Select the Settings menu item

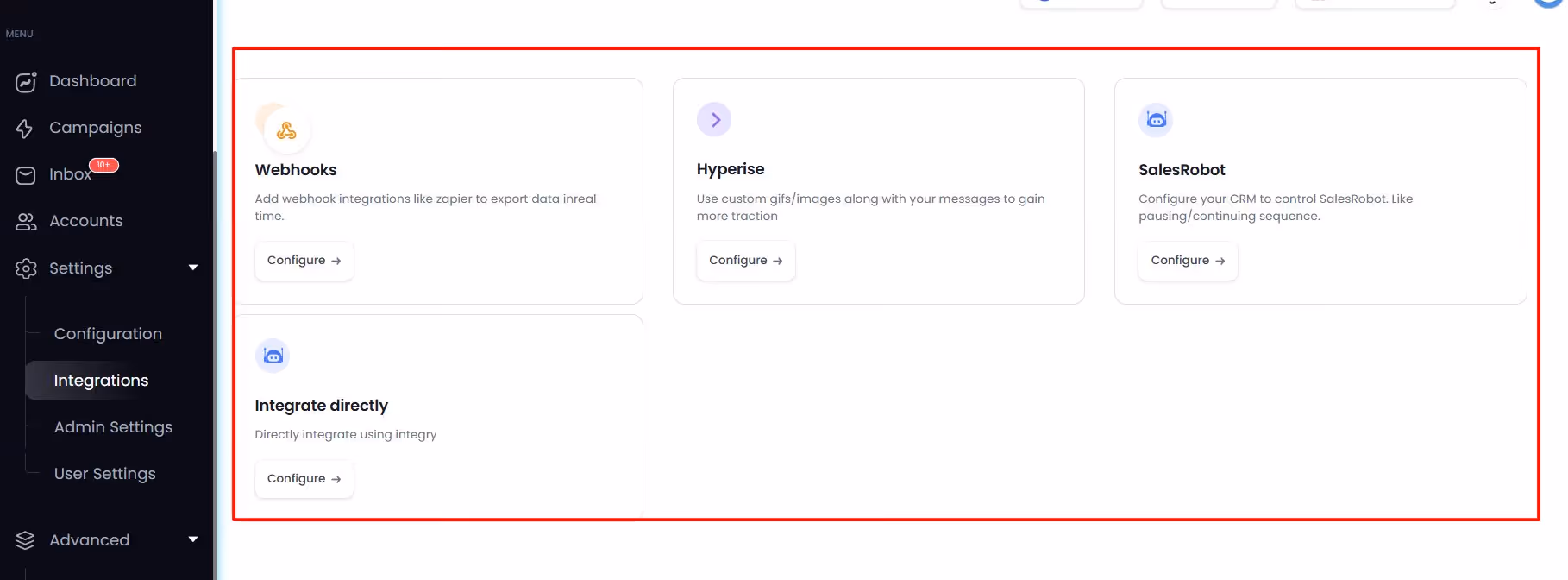[81, 268]
